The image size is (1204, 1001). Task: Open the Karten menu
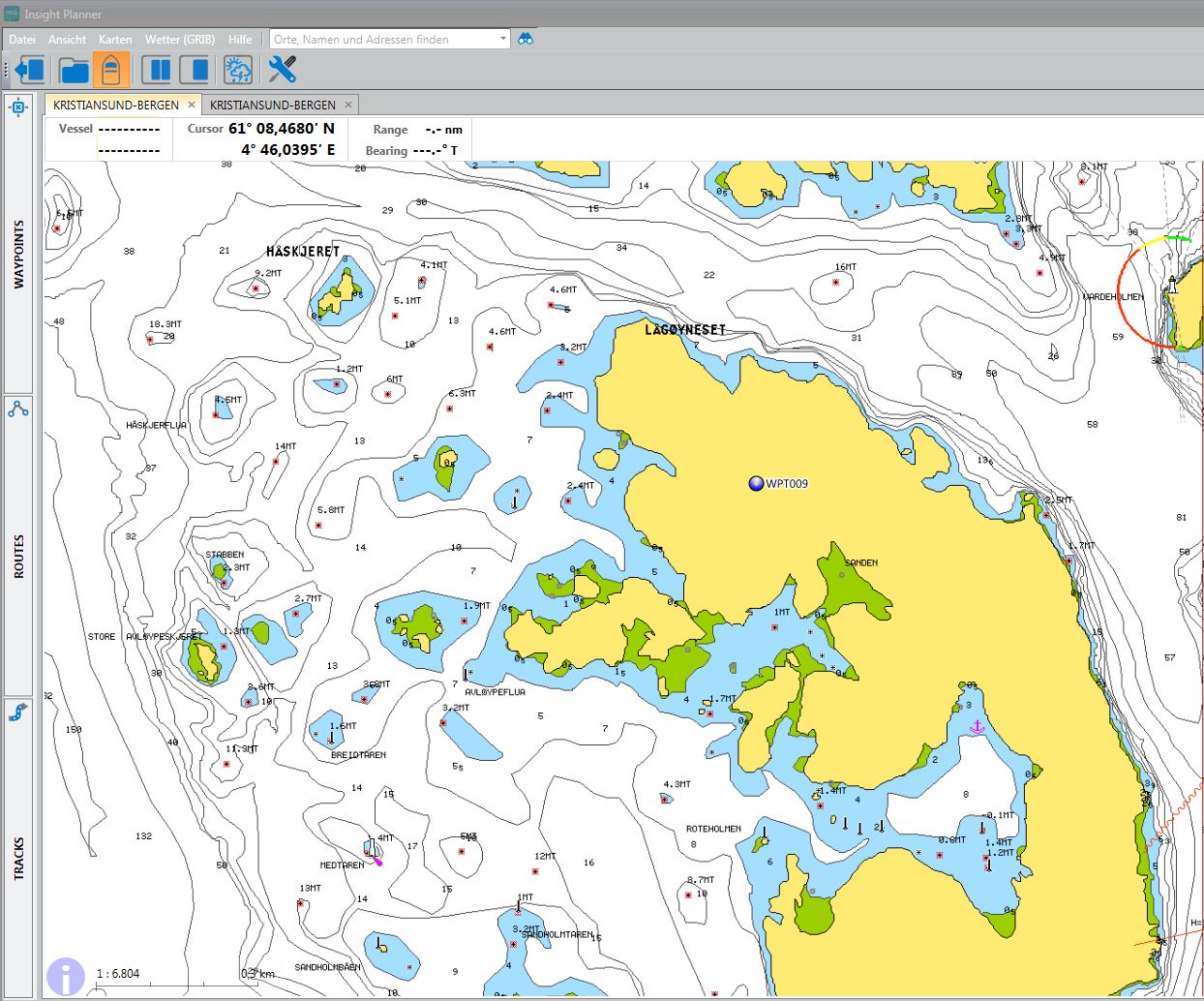[x=115, y=40]
